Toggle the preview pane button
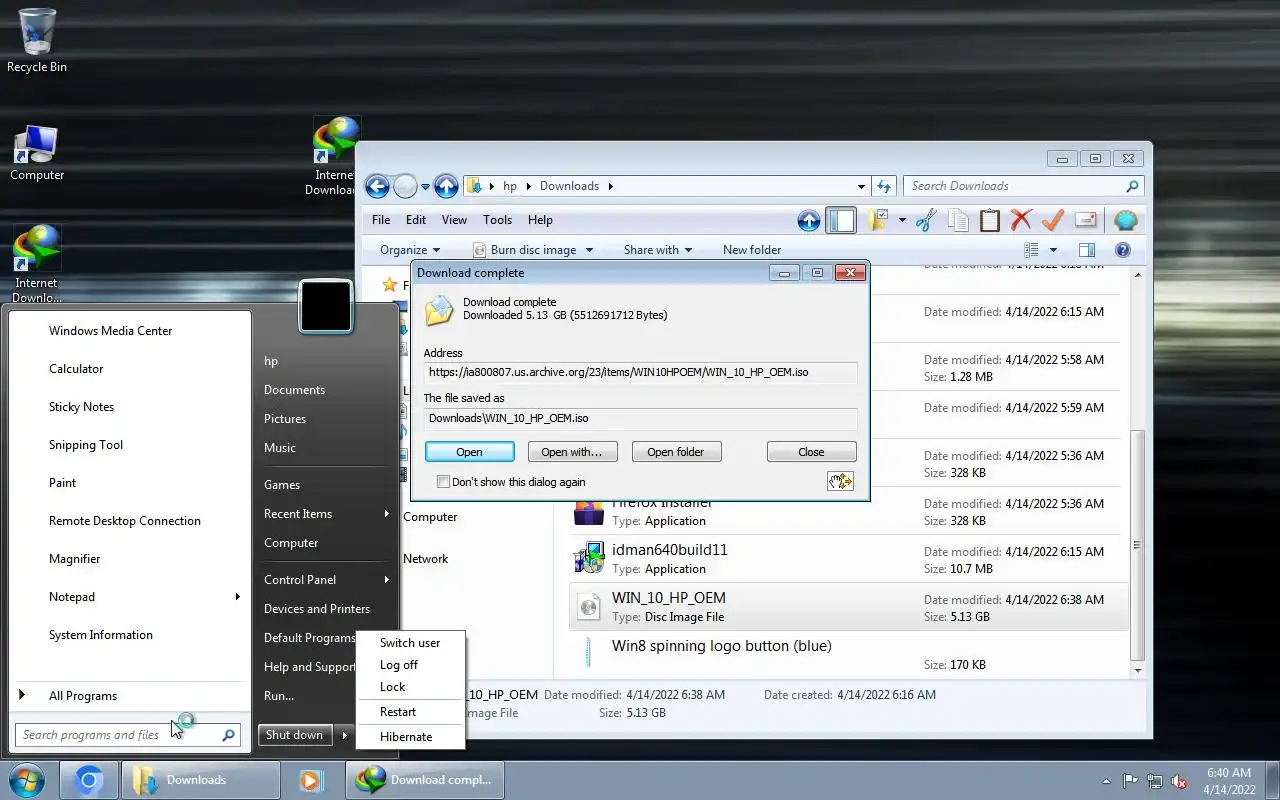The height and width of the screenshot is (800, 1280). coord(1087,250)
